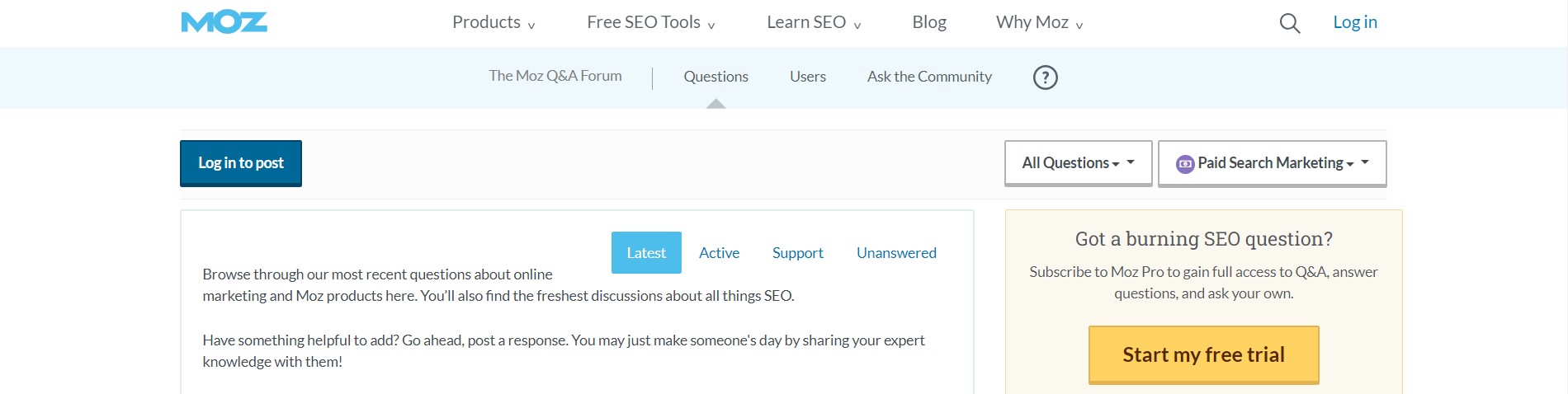
Task: Open the Paid Search Marketing category dropdown
Action: (1272, 163)
